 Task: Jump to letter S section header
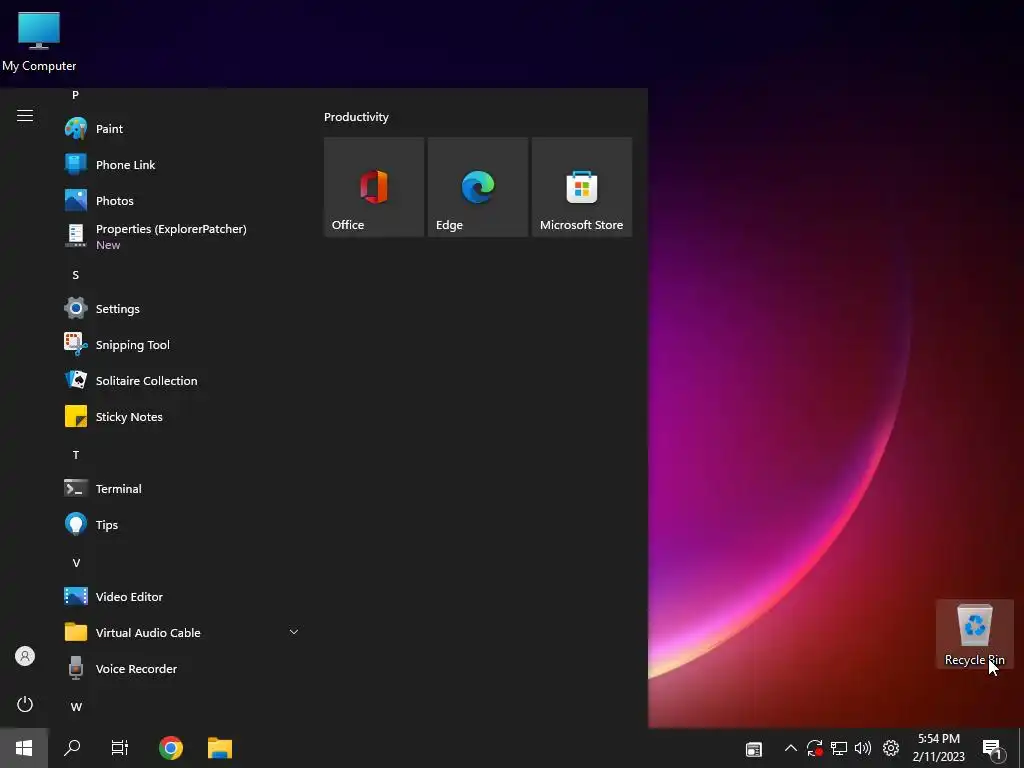point(75,275)
